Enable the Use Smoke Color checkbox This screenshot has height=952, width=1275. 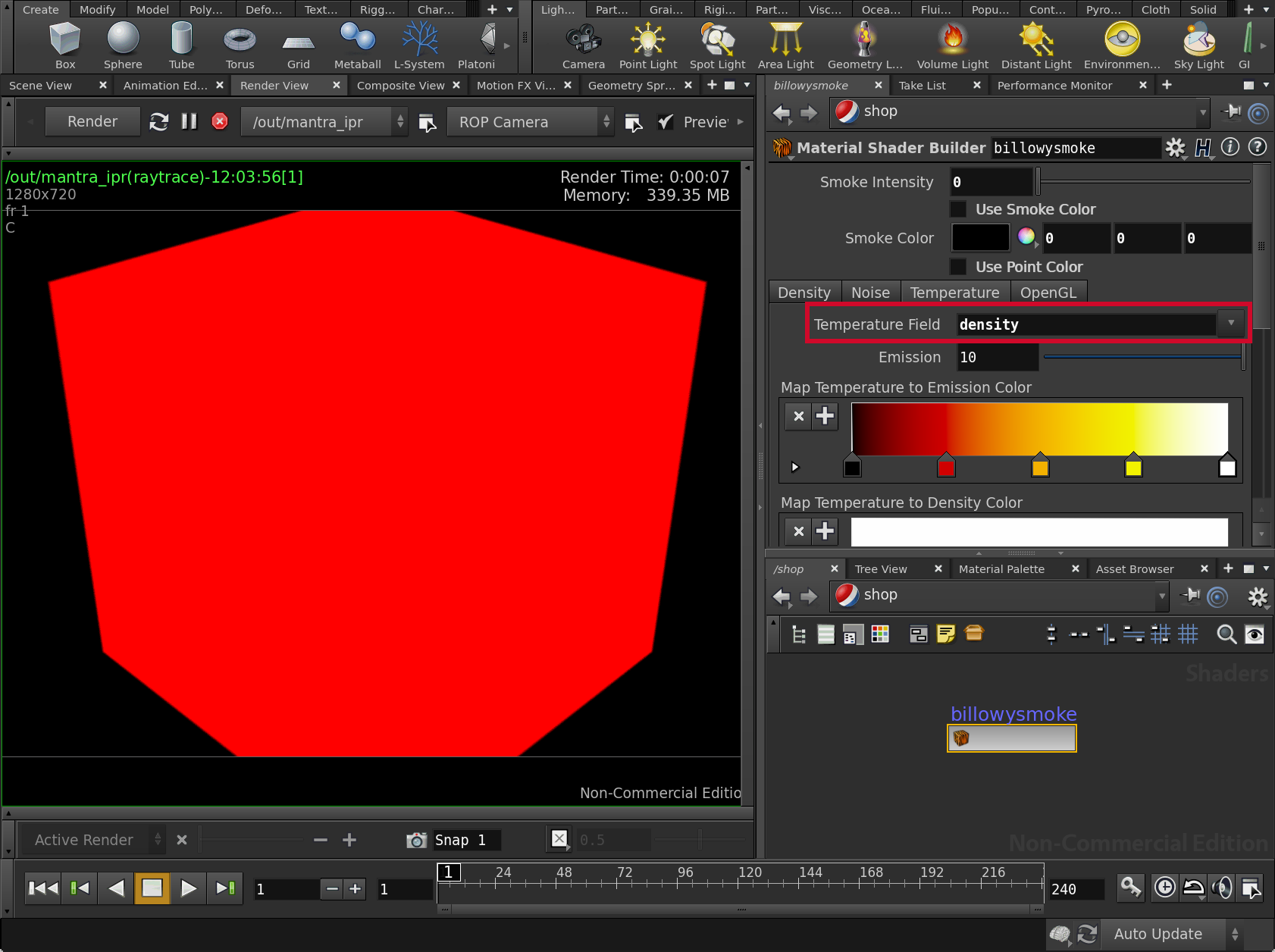pos(958,209)
